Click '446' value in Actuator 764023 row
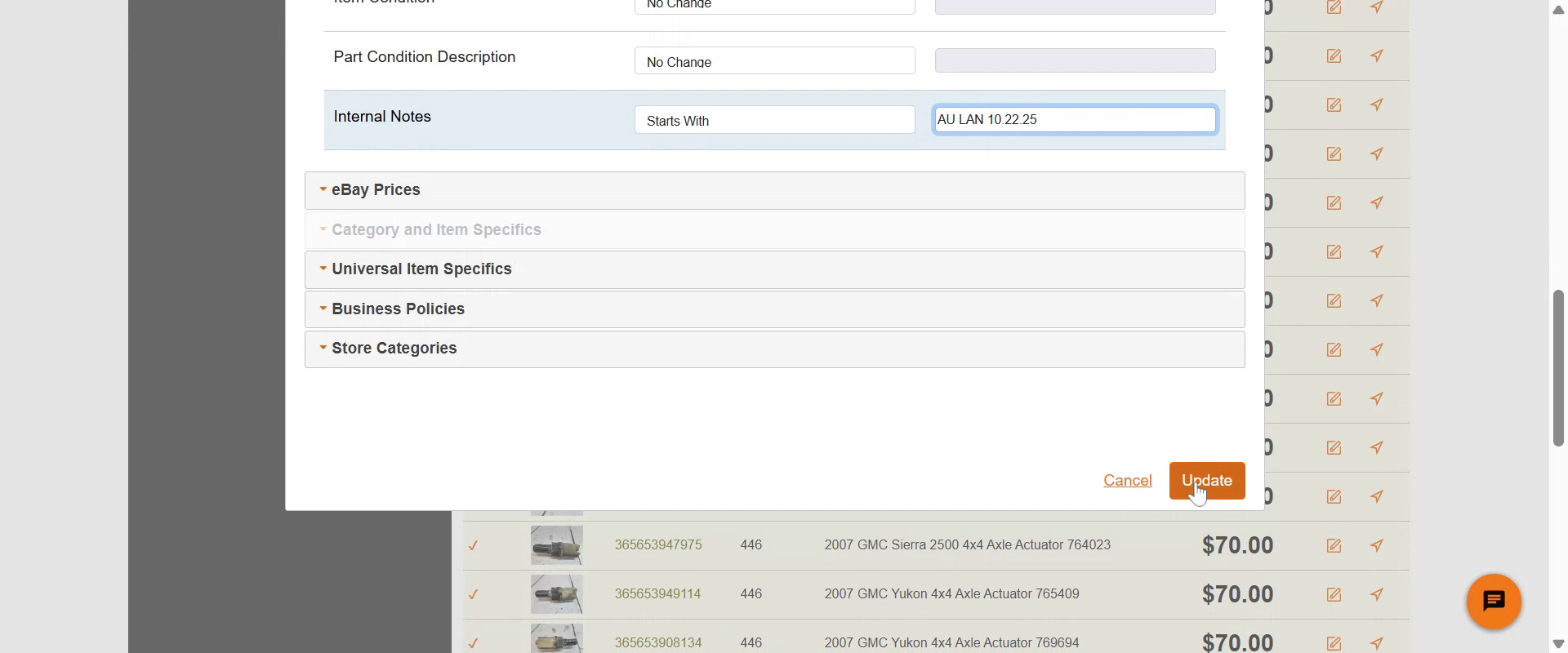 click(x=751, y=545)
